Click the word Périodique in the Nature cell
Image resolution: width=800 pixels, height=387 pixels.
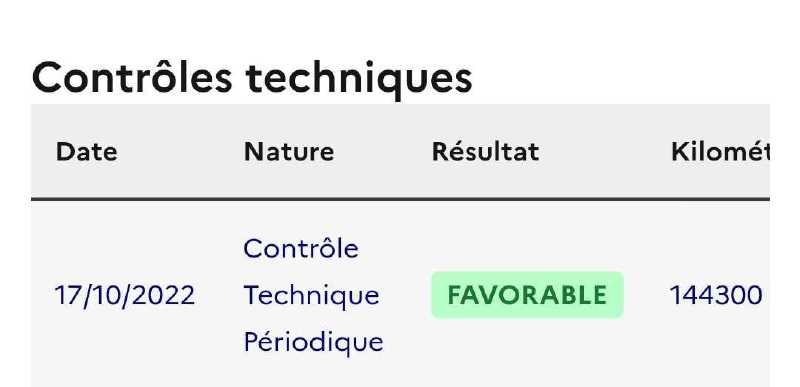pos(313,342)
